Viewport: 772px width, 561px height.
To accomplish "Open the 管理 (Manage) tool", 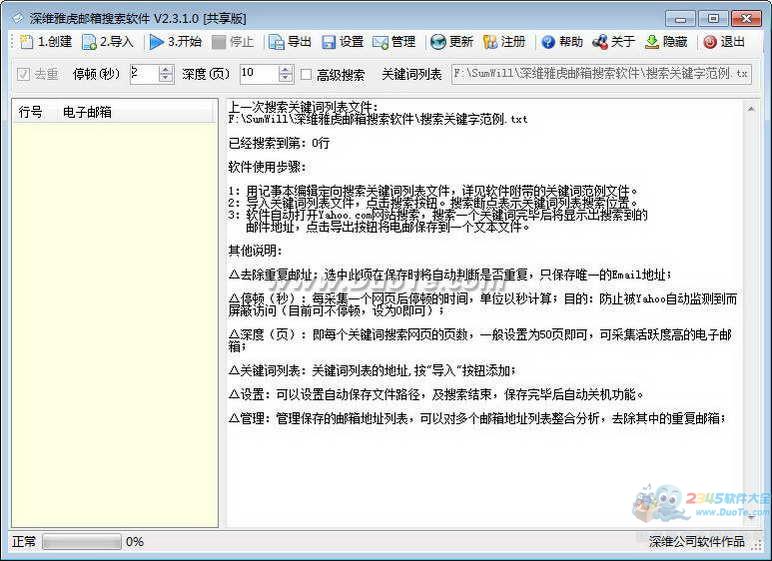I will 394,42.
